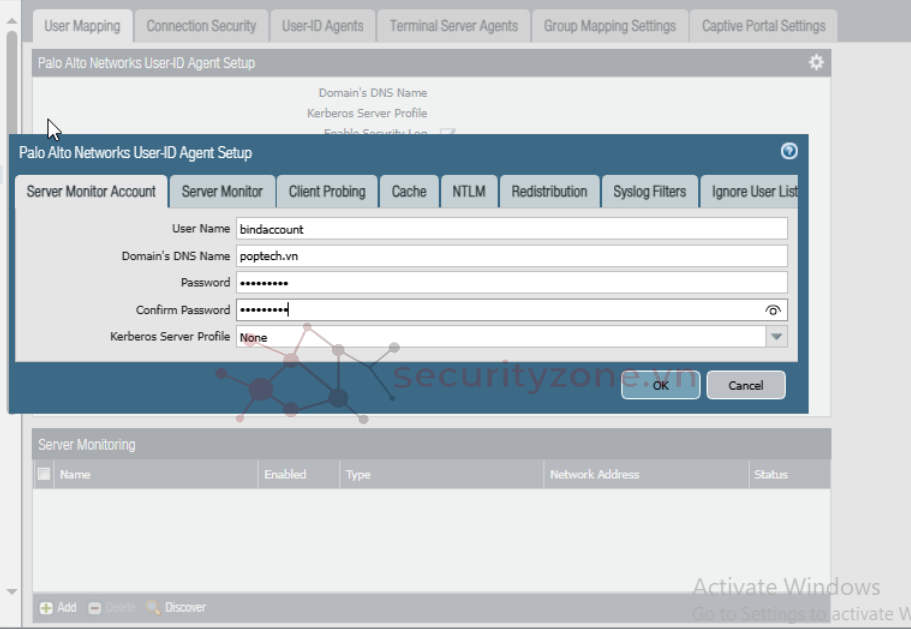Click the gear icon in User-ID Agent Setup header
911x629 pixels.
click(816, 63)
